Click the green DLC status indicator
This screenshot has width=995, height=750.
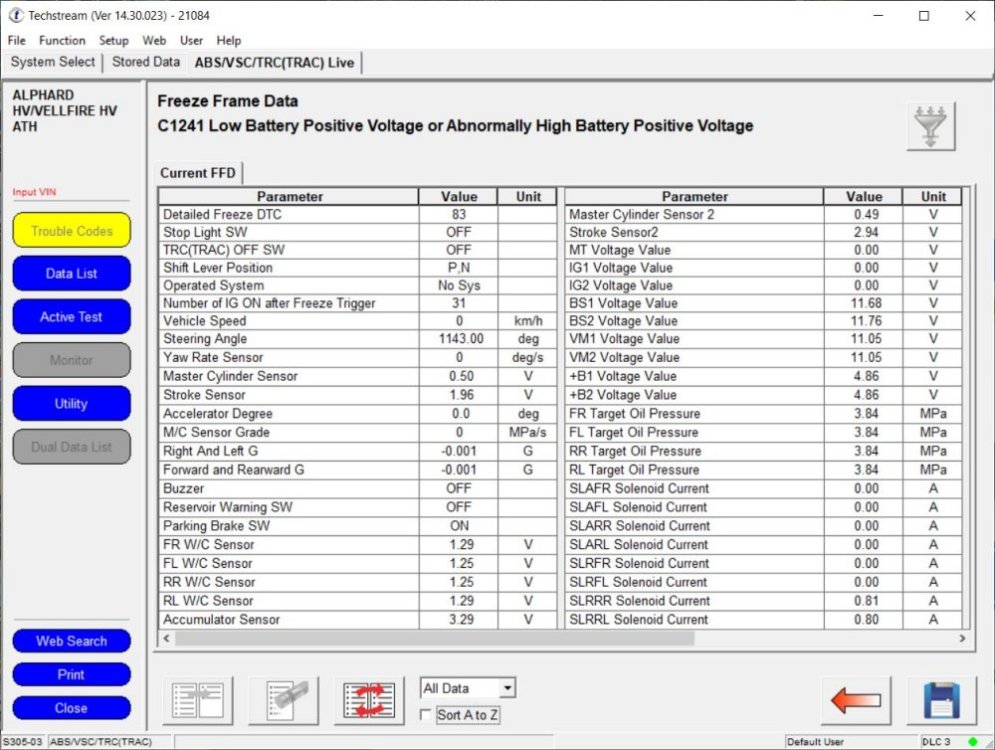click(x=972, y=741)
